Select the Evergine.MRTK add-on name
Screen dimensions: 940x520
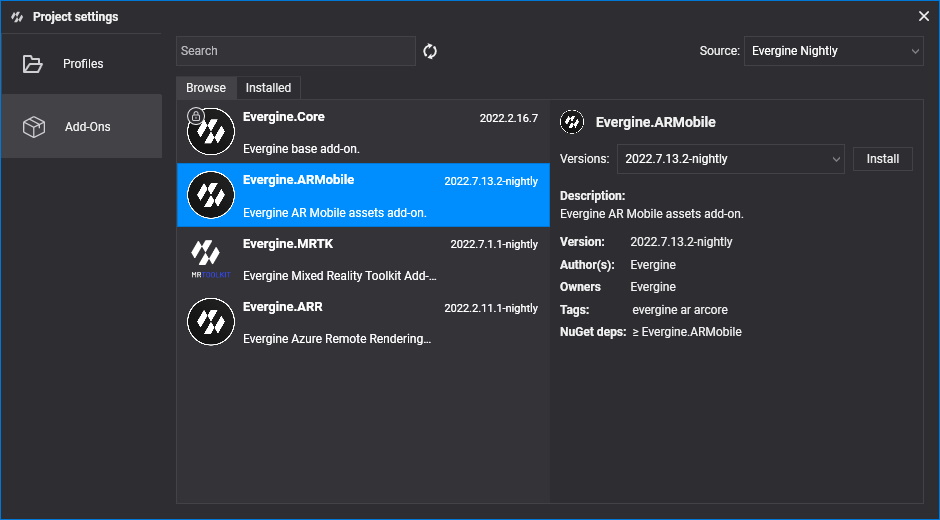[288, 244]
